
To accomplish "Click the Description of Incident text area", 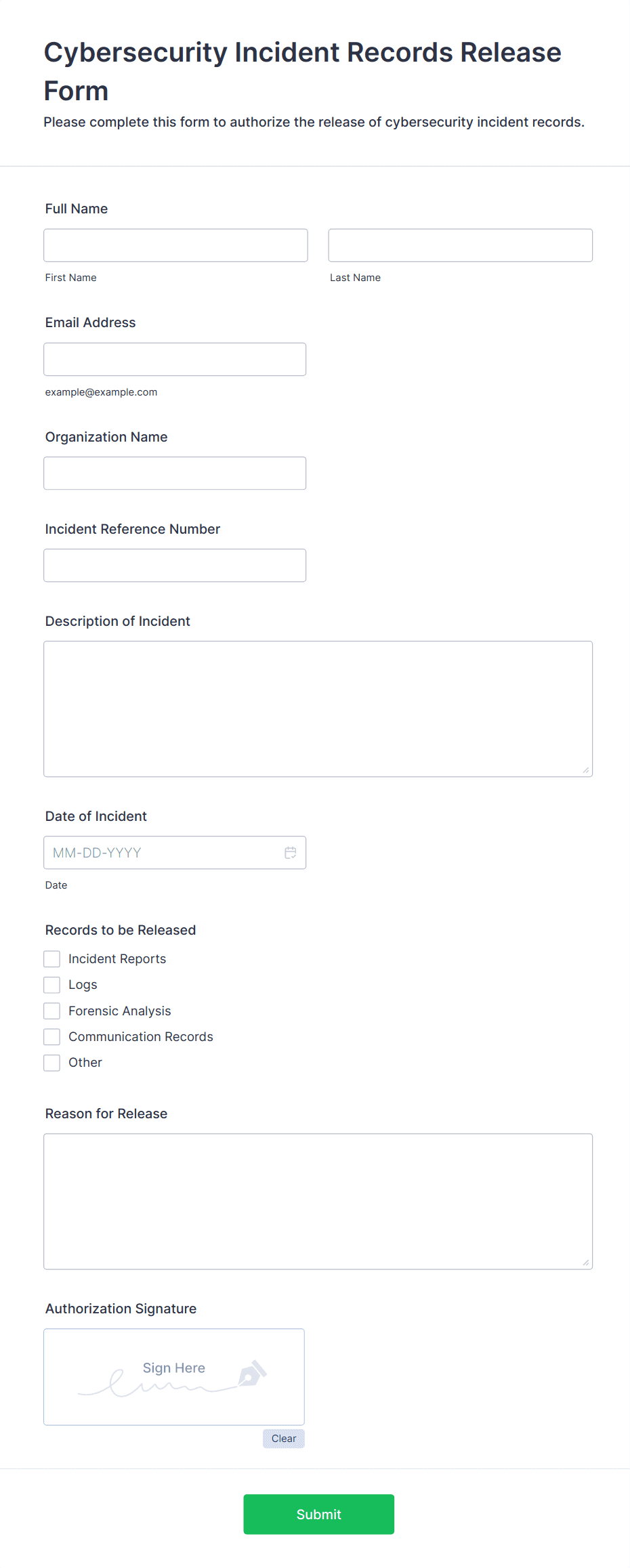I will click(x=318, y=709).
